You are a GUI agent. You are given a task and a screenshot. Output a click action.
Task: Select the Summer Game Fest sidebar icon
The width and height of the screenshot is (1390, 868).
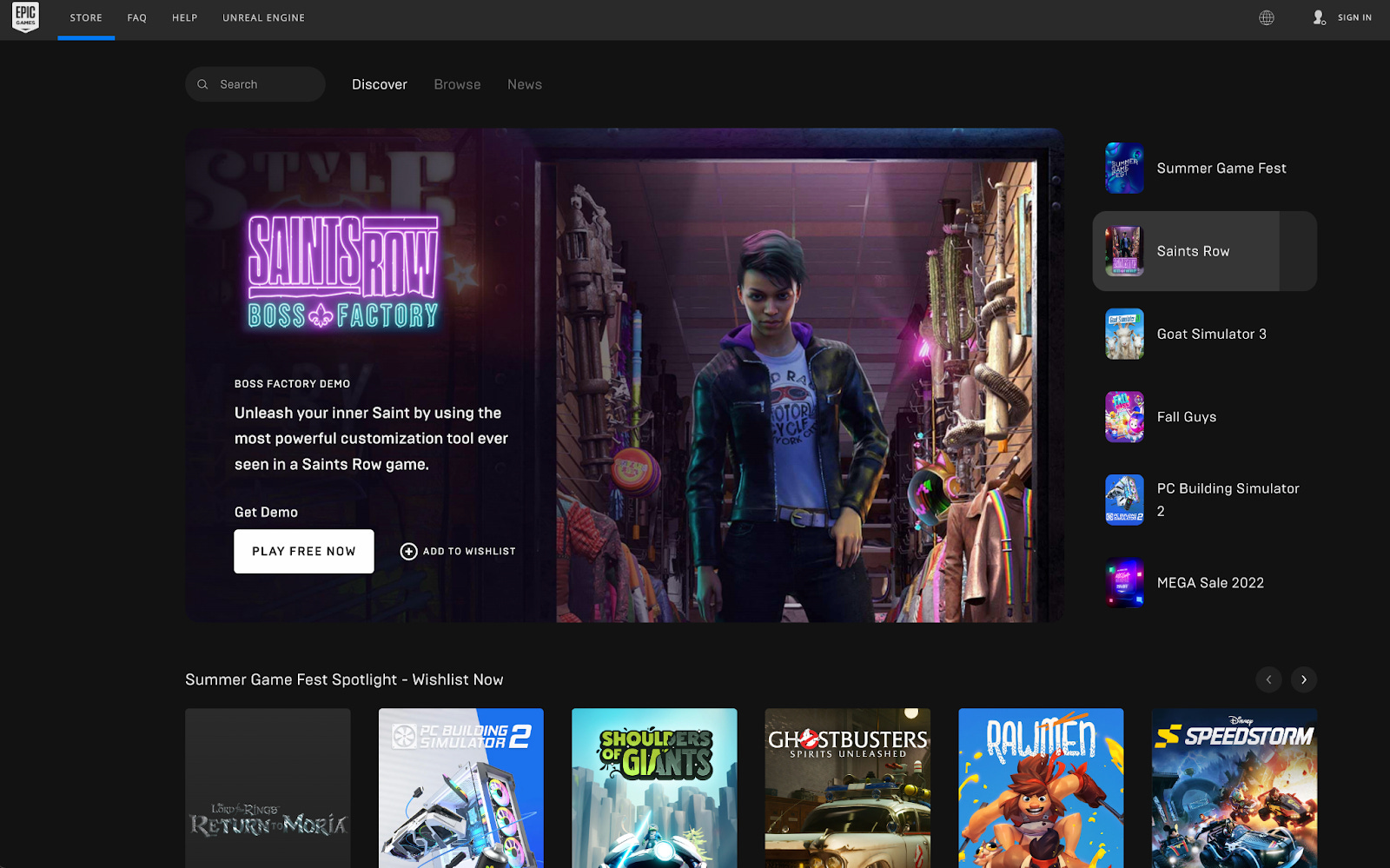1123,168
